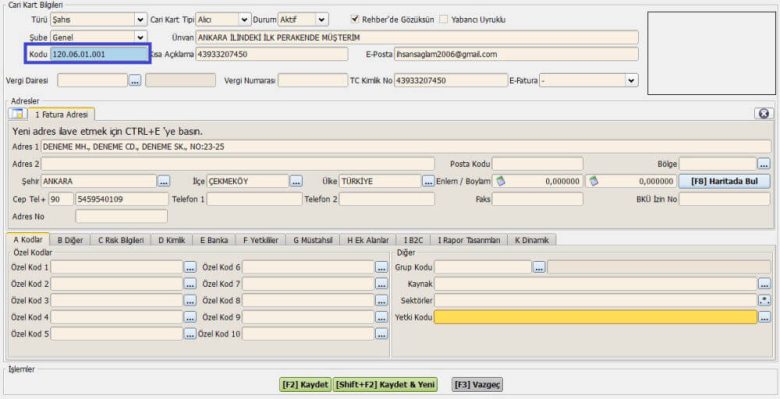The height and width of the screenshot is (399, 780).
Task: Switch to the E Banka tab
Action: click(214, 240)
